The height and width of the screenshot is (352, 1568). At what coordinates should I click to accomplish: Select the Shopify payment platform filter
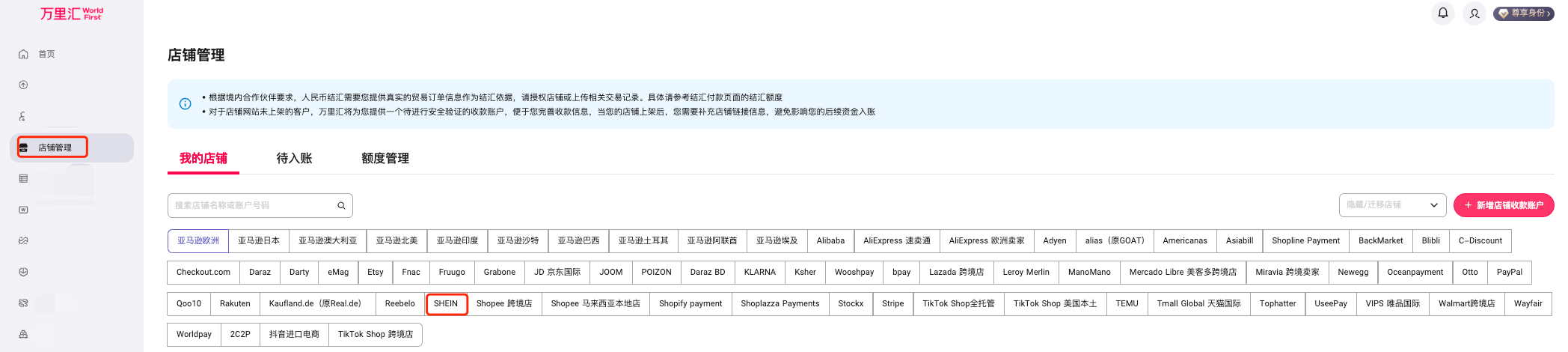(690, 304)
